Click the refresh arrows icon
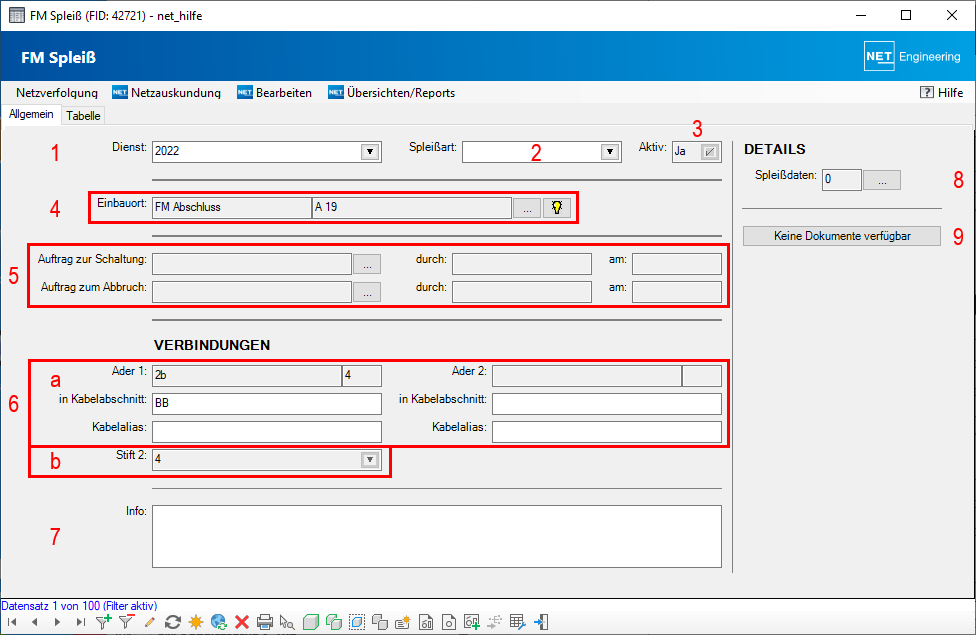976x635 pixels. pos(172,621)
